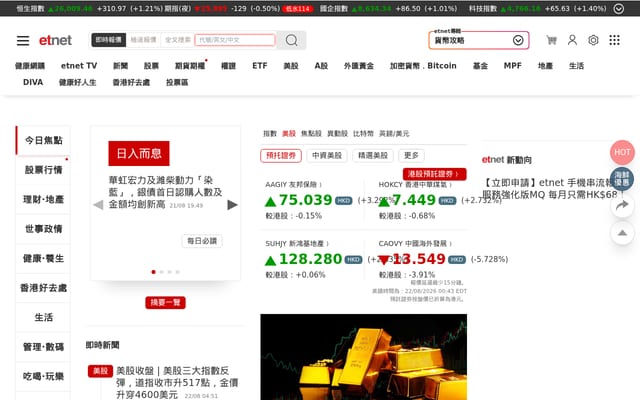Open HOKCY 香港中華煤氣 quote link
Viewport: 640px width, 400px height.
click(x=415, y=184)
